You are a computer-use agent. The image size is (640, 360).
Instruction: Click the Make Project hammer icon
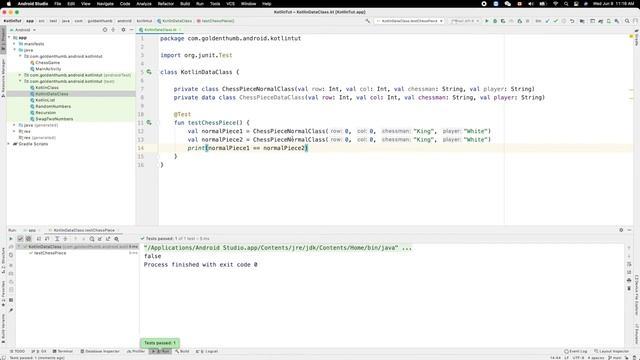tap(368, 21)
